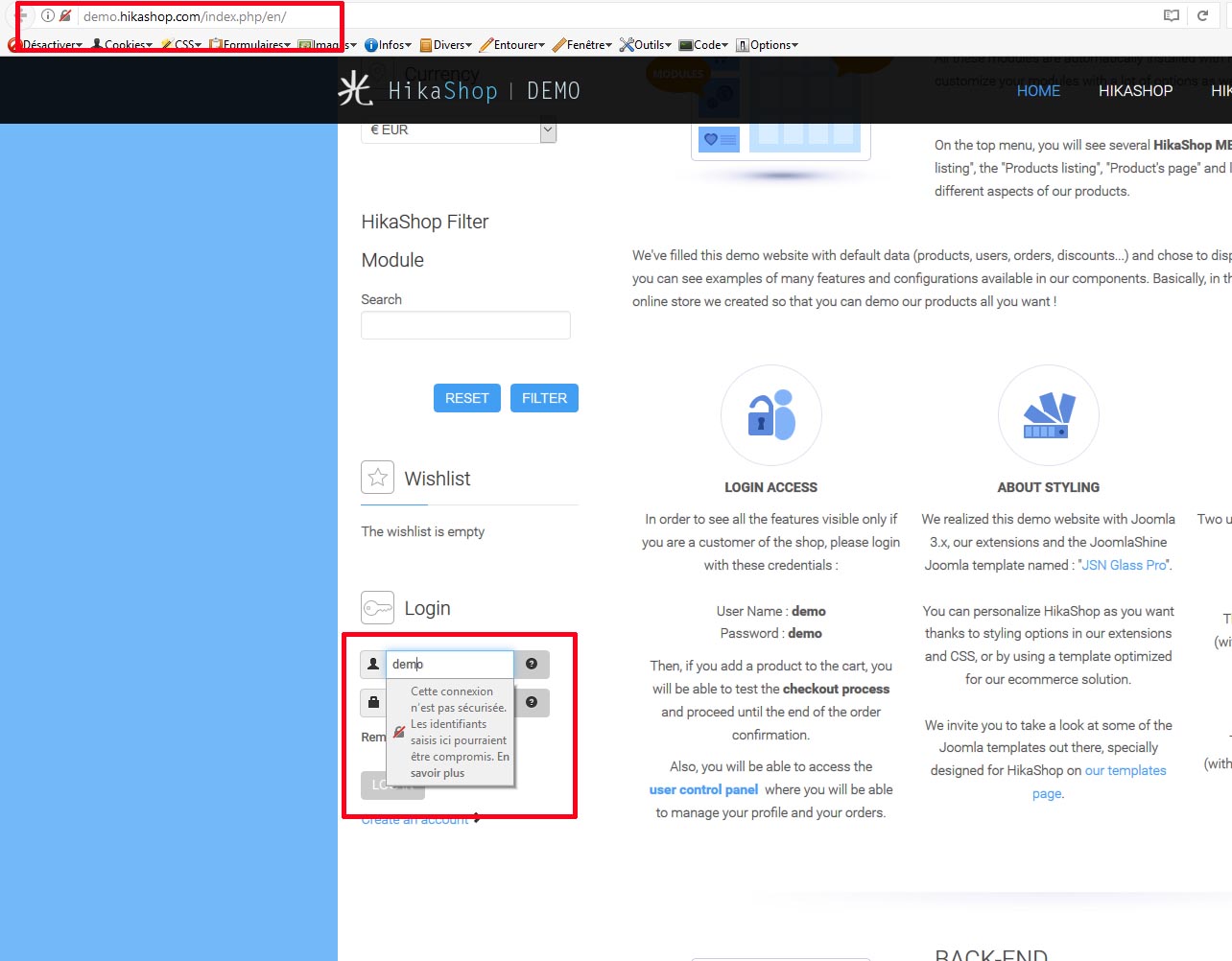Screen dimensions: 1232x961
Task: Click the Login key icon
Action: (x=378, y=607)
